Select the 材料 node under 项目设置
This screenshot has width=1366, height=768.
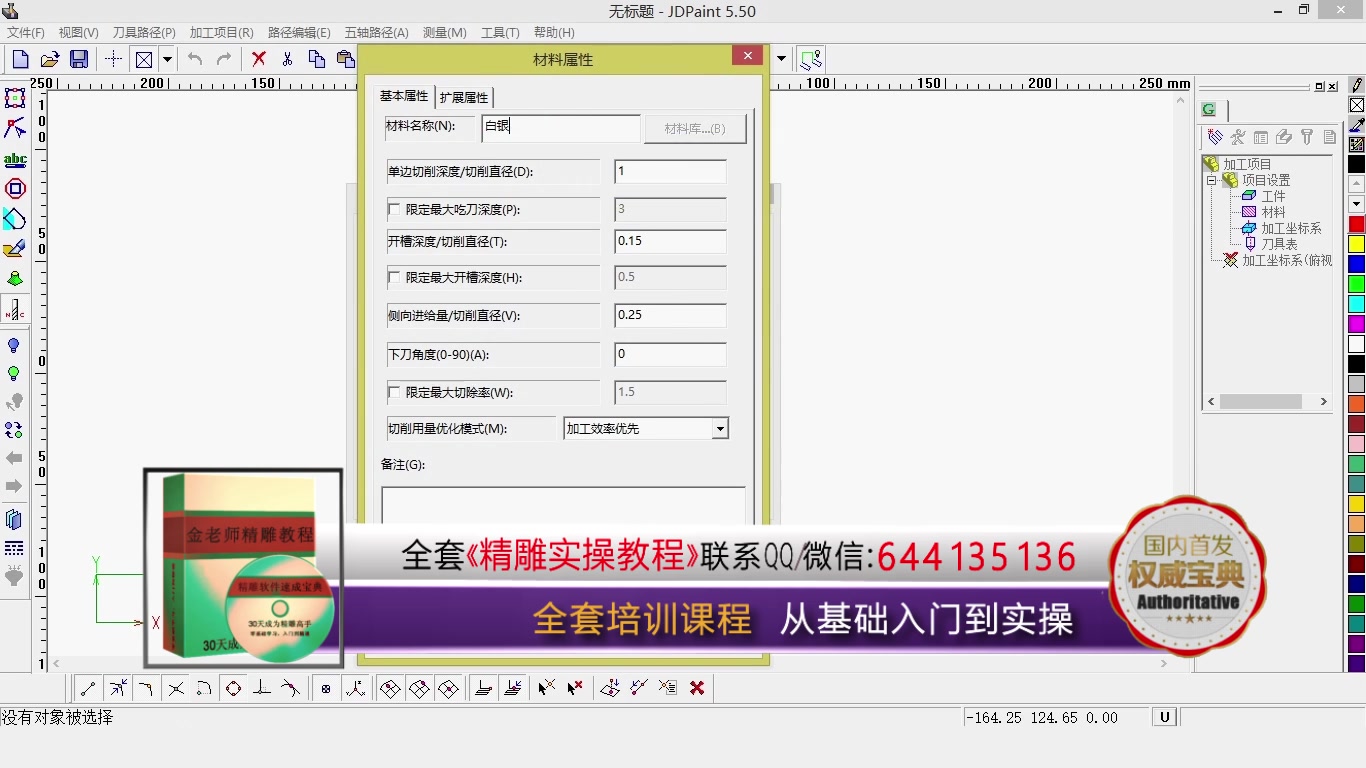(x=1275, y=211)
